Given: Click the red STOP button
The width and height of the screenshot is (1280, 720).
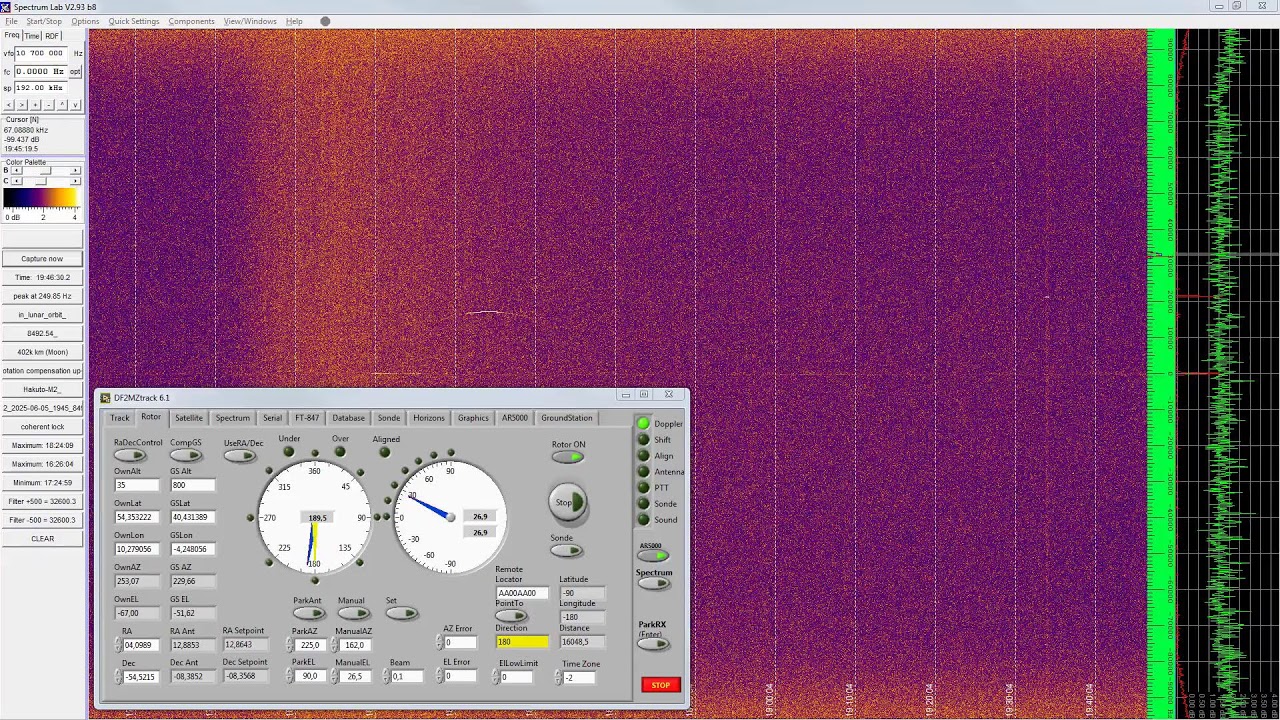Looking at the screenshot, I should pos(661,685).
